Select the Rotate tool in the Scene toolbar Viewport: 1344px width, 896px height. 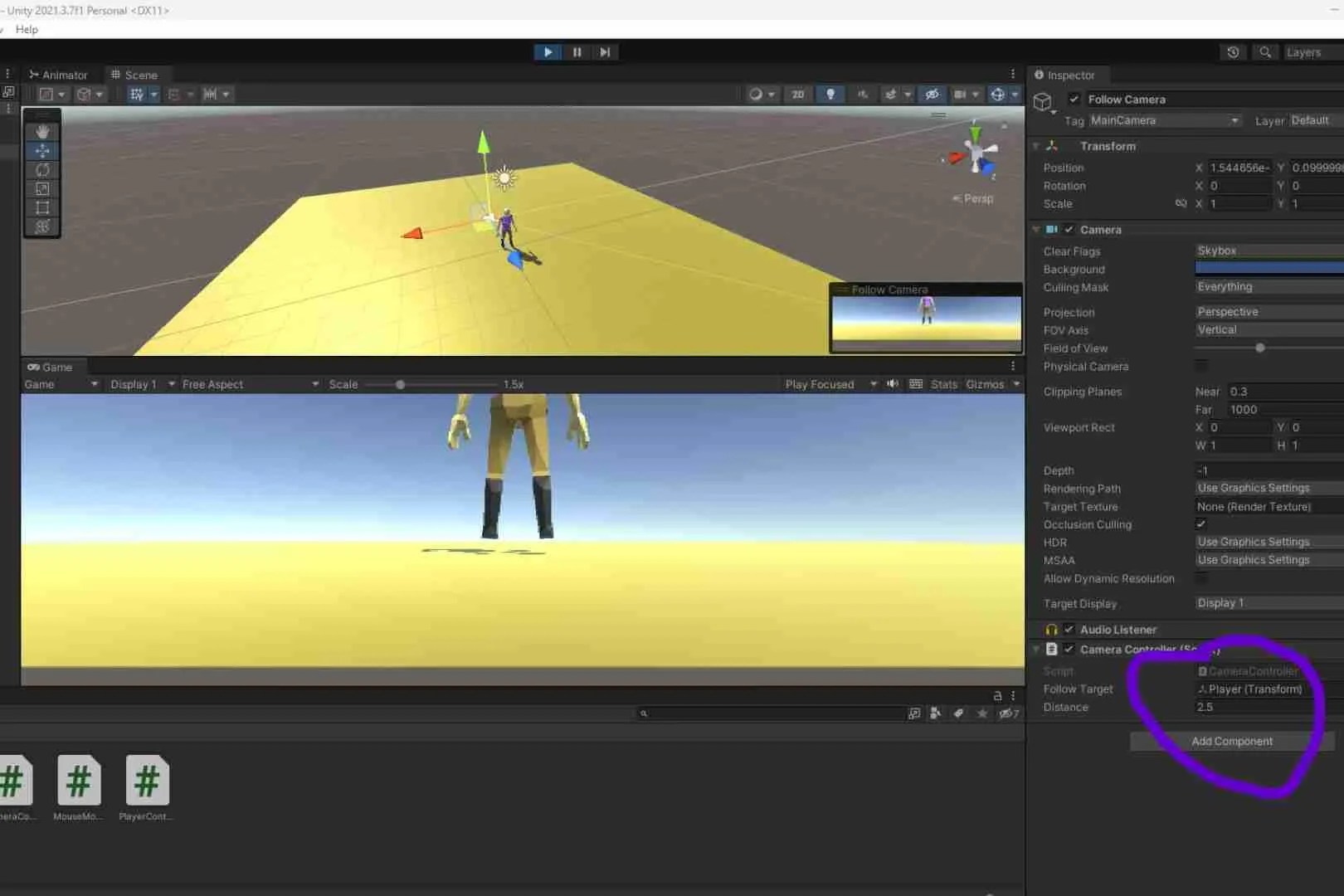(x=41, y=169)
